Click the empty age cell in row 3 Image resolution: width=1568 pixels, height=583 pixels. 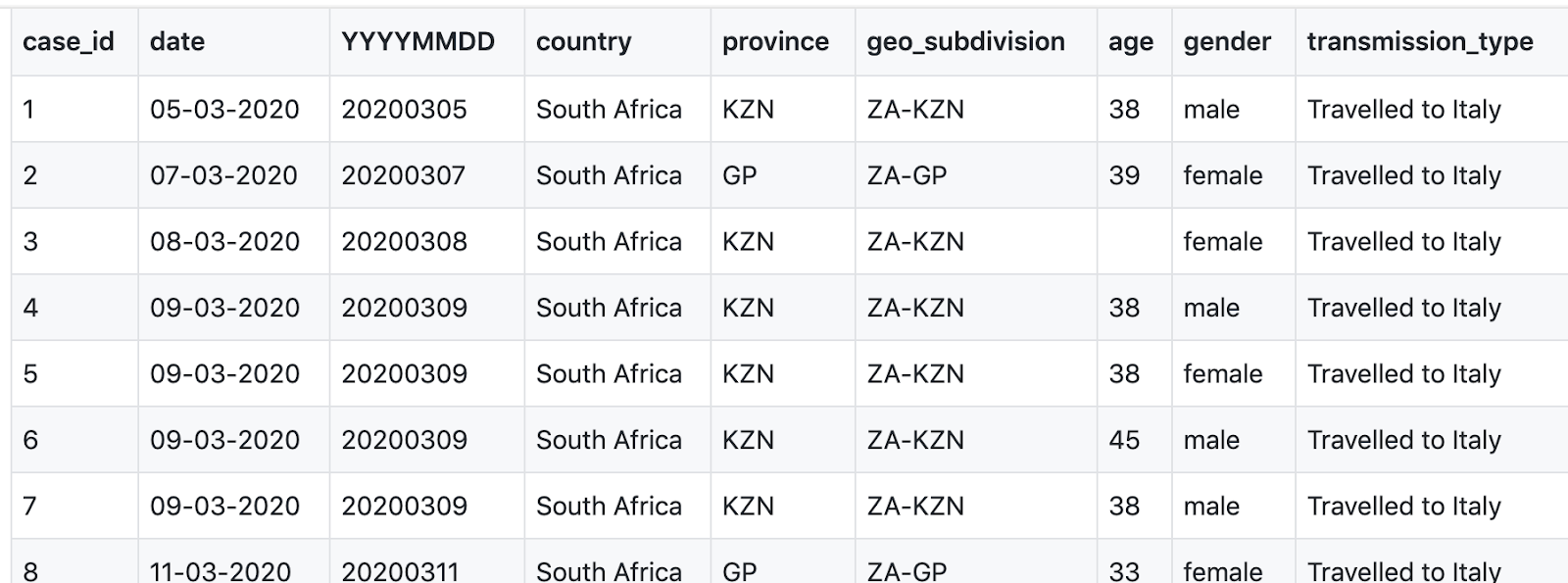click(x=1133, y=242)
